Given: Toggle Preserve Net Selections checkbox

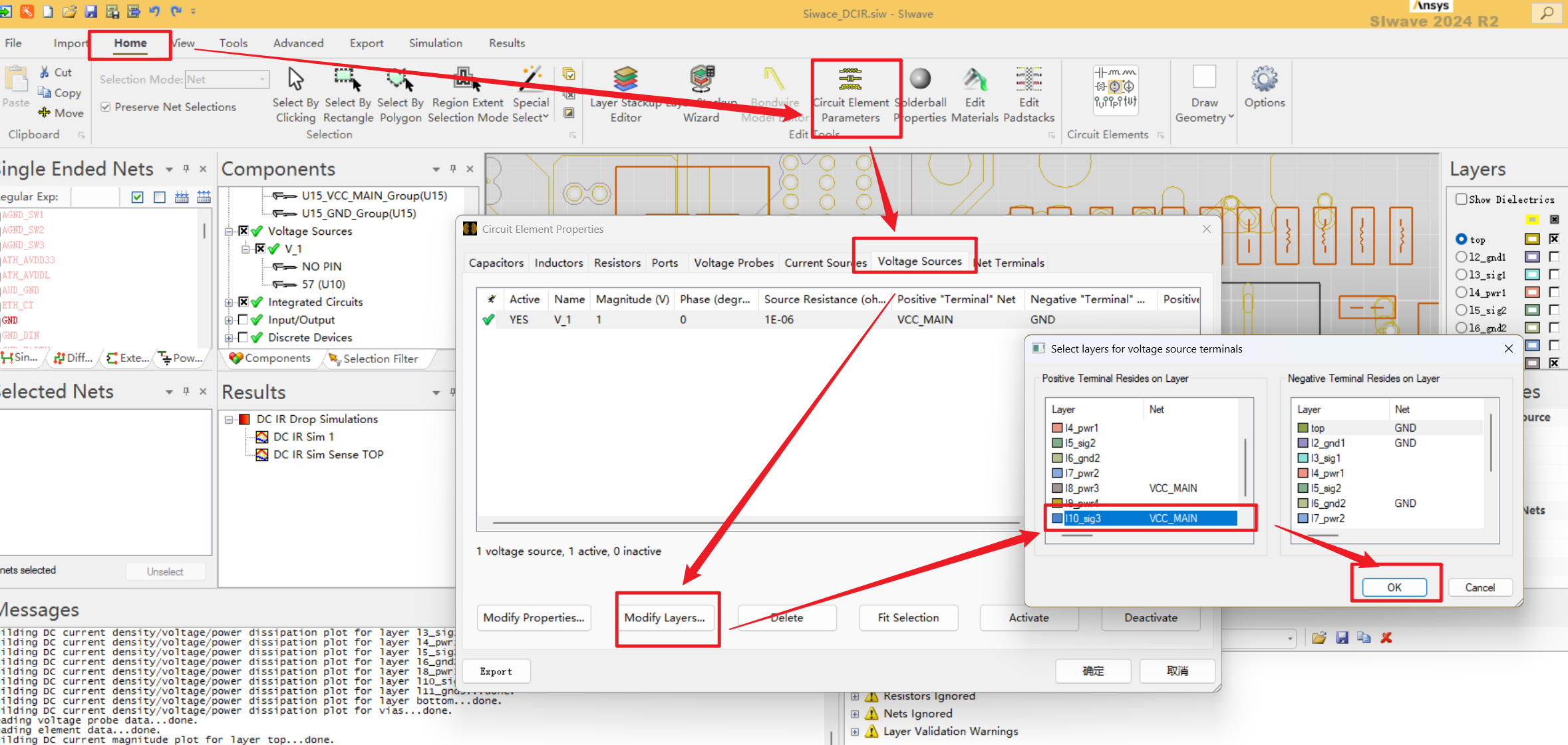Looking at the screenshot, I should coord(106,107).
